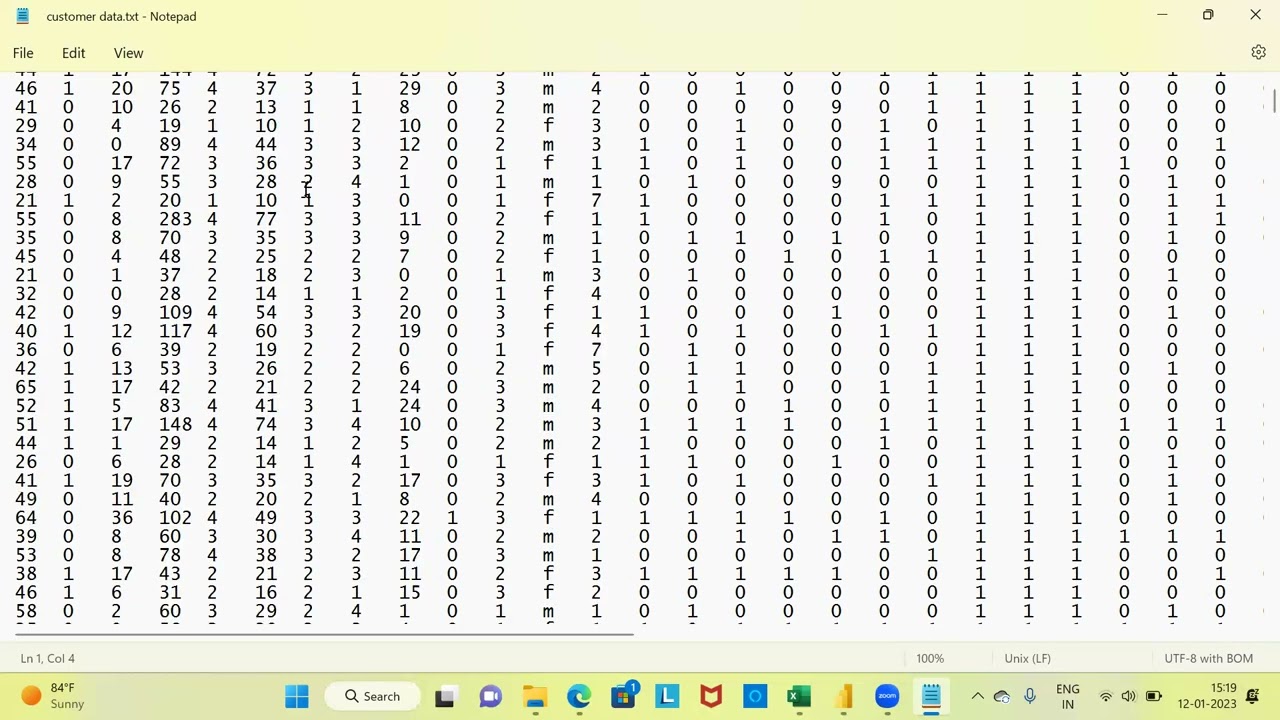Open the OneDrive cloud tray icon
This screenshot has height=720, width=1280.
(1002, 696)
